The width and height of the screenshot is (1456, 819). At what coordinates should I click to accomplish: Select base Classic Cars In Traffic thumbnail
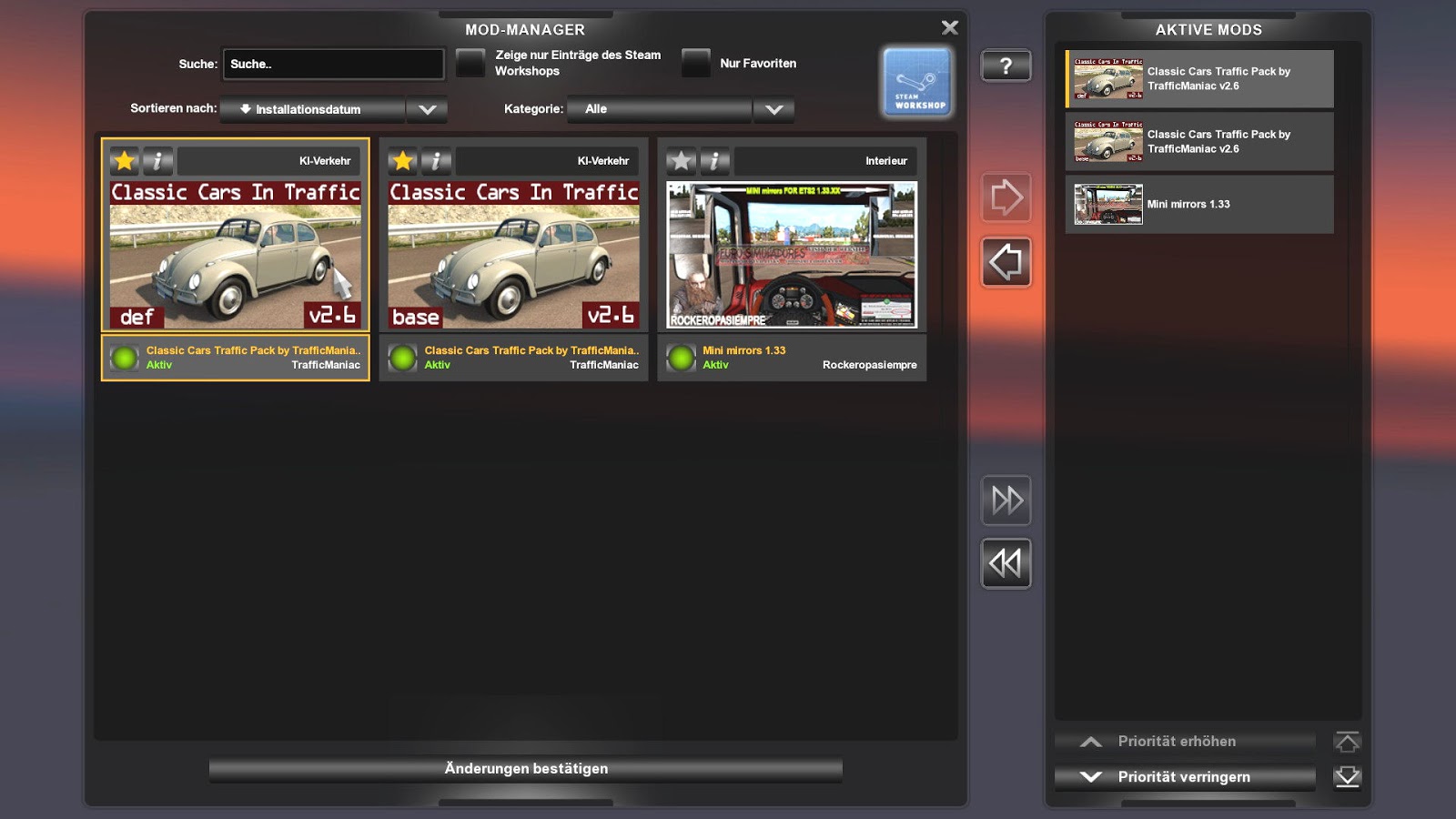[514, 255]
